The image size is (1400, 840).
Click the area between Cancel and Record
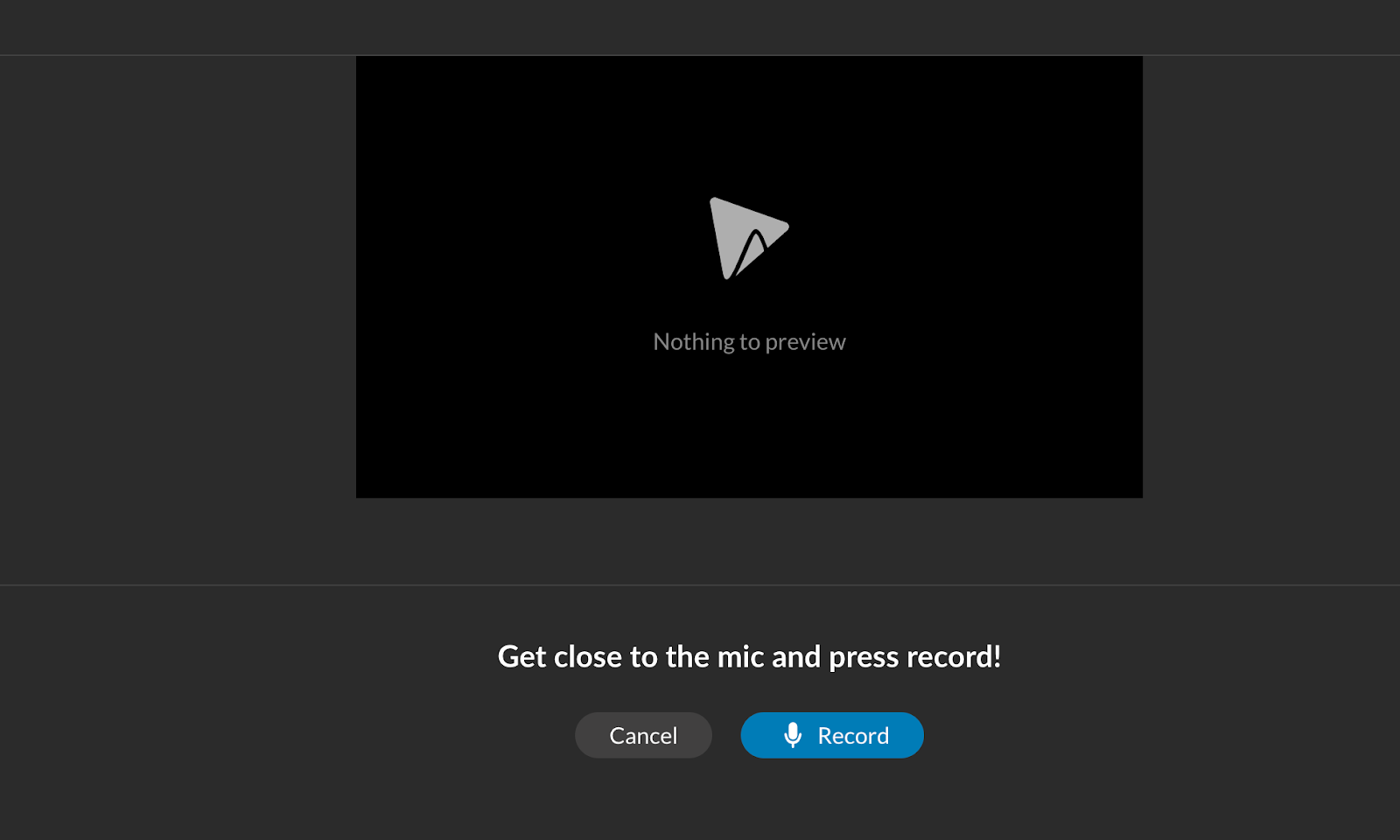coord(726,735)
